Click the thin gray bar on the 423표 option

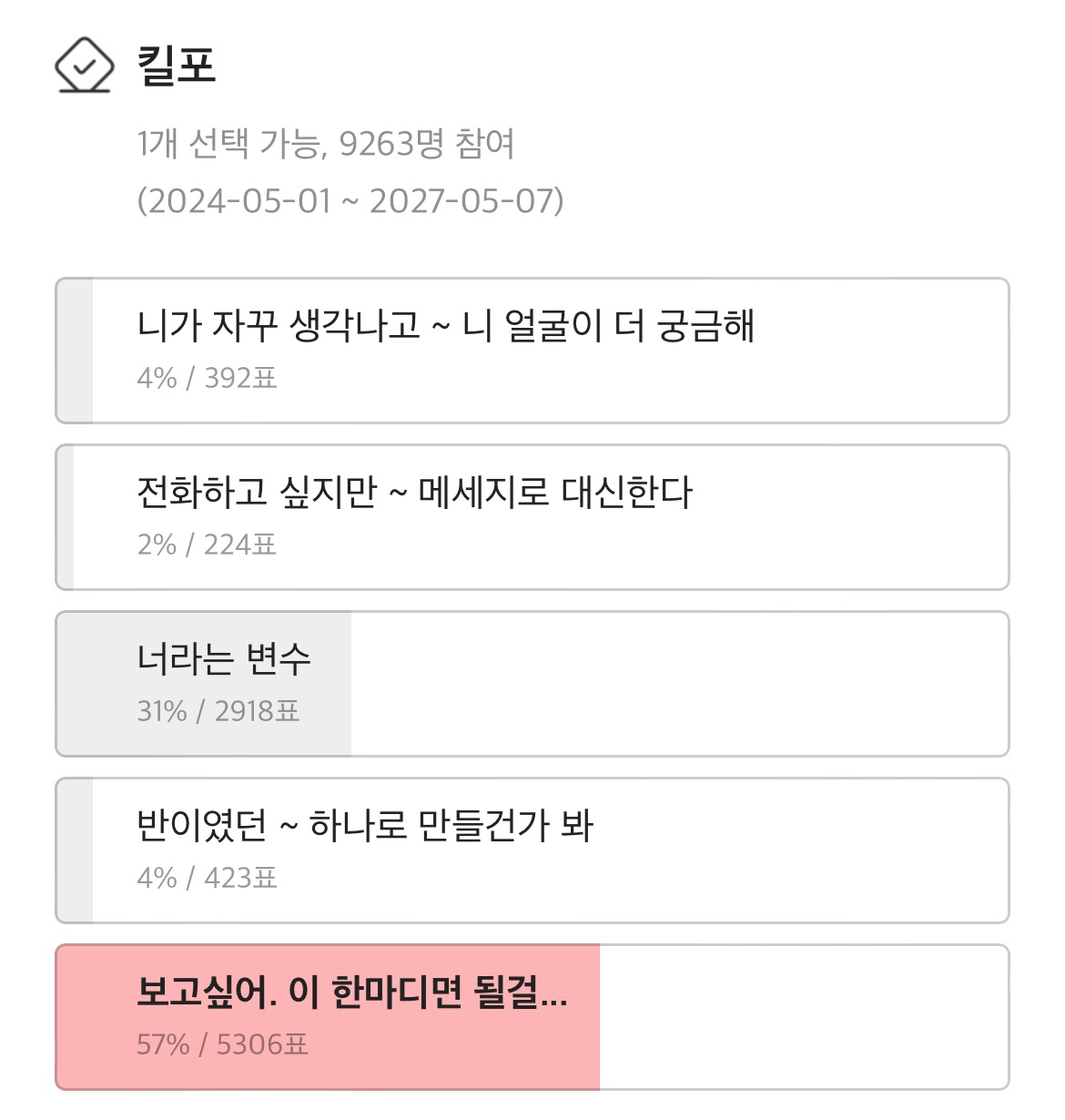[75, 850]
